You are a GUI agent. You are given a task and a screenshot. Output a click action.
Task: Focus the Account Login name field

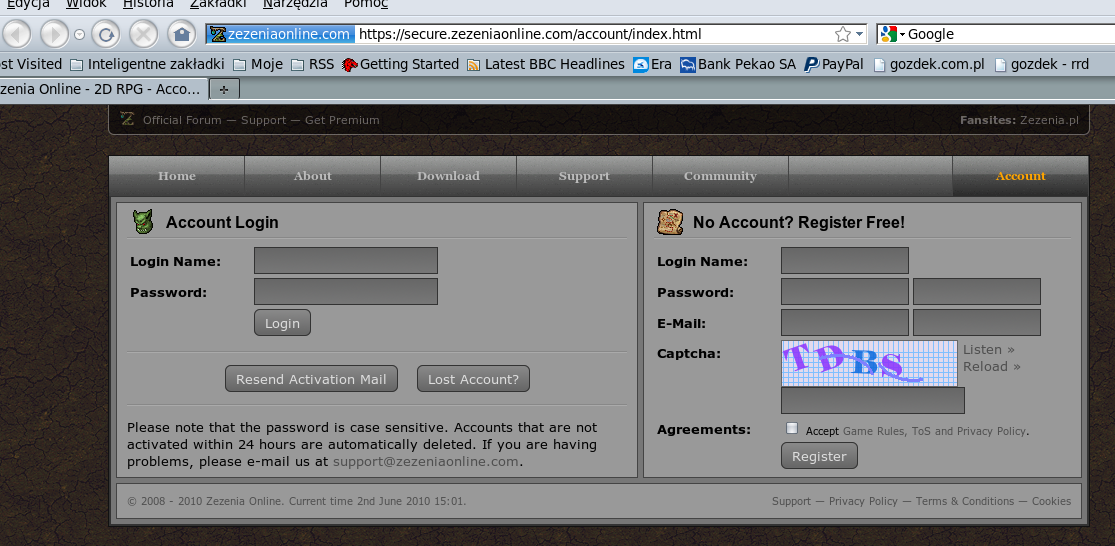pos(345,261)
